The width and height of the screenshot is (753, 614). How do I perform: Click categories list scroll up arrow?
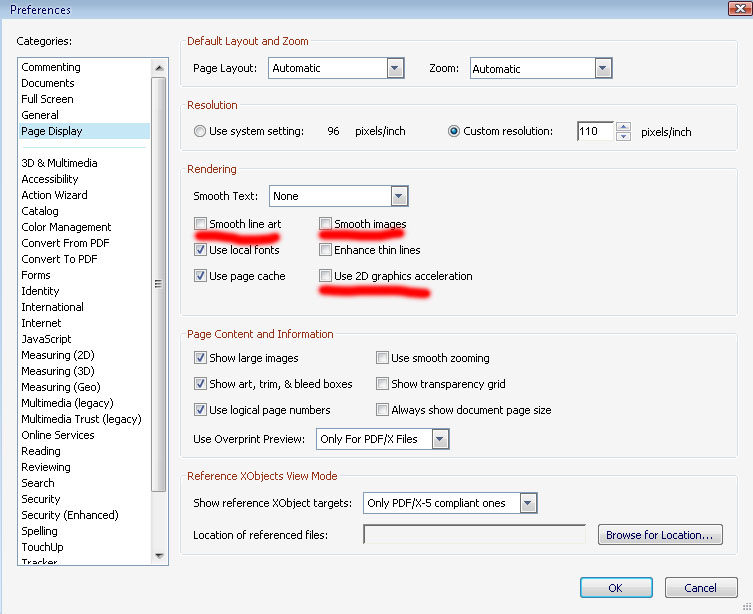point(159,68)
